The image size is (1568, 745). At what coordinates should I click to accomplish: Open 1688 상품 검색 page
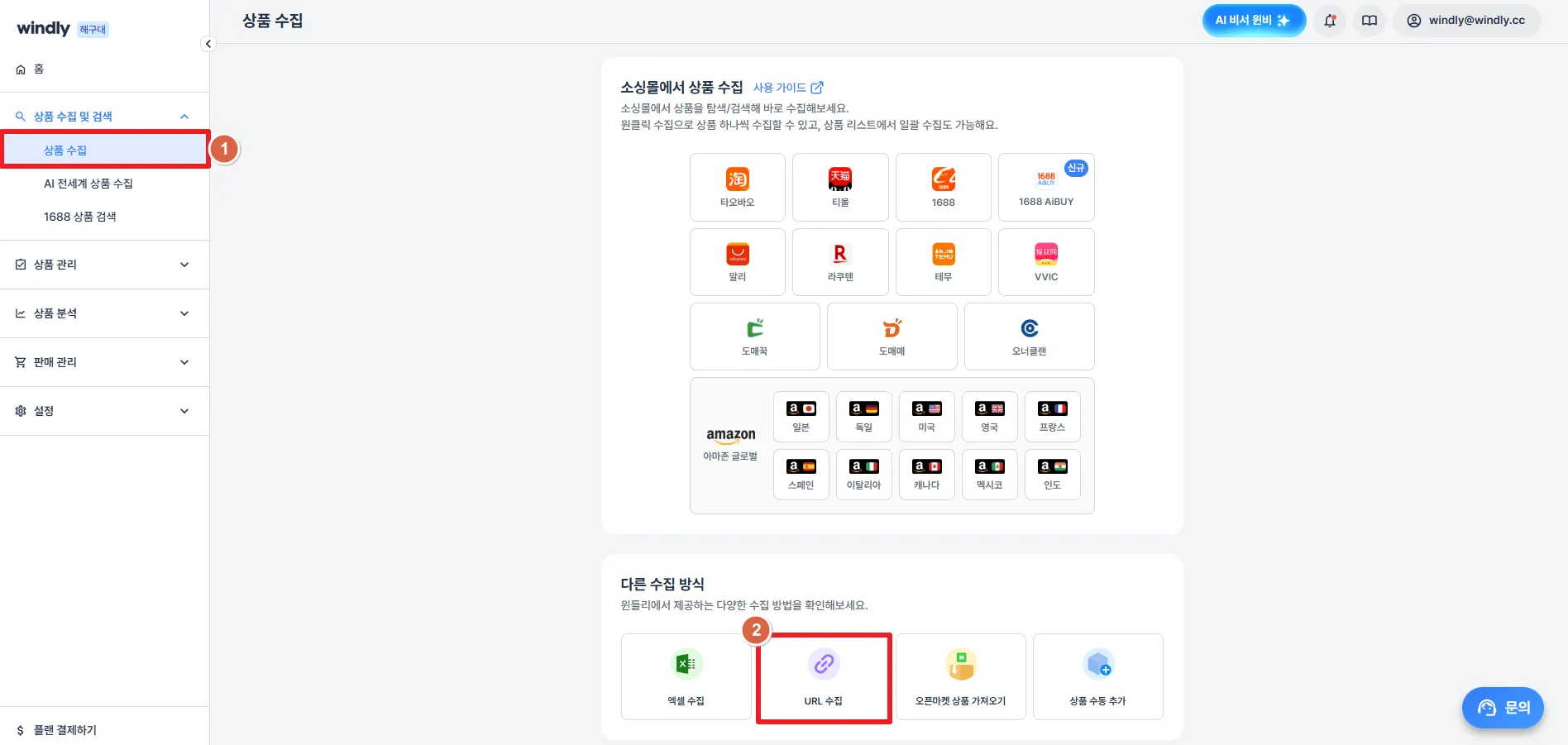(80, 217)
